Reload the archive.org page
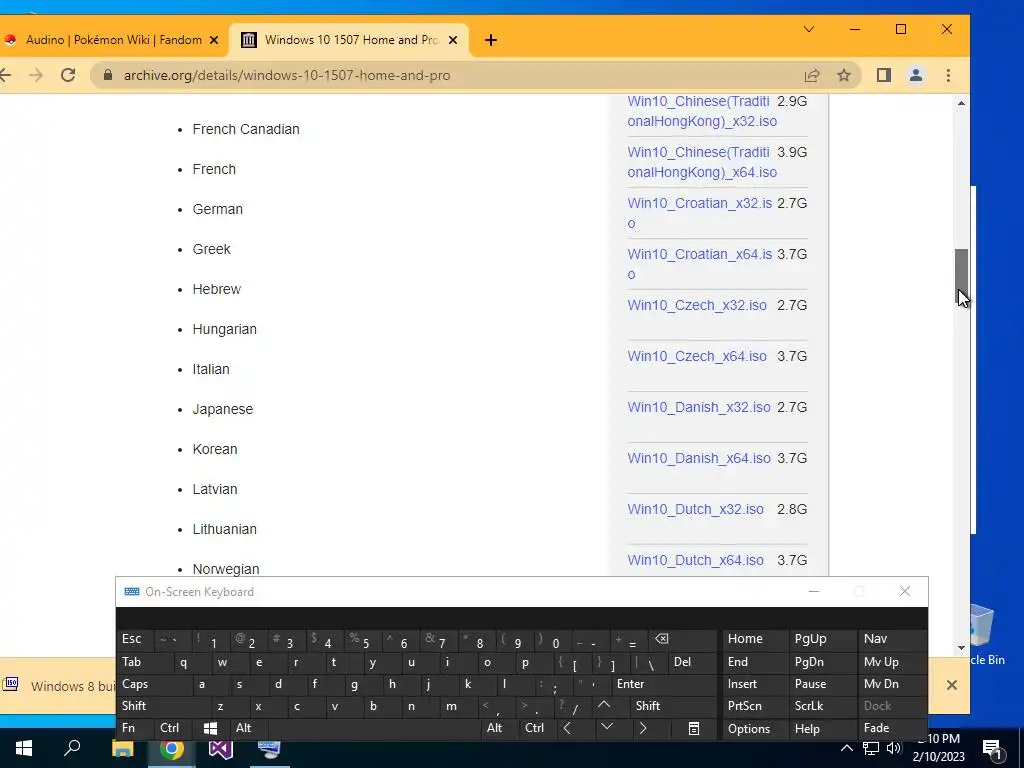Image resolution: width=1024 pixels, height=768 pixels. 68,75
